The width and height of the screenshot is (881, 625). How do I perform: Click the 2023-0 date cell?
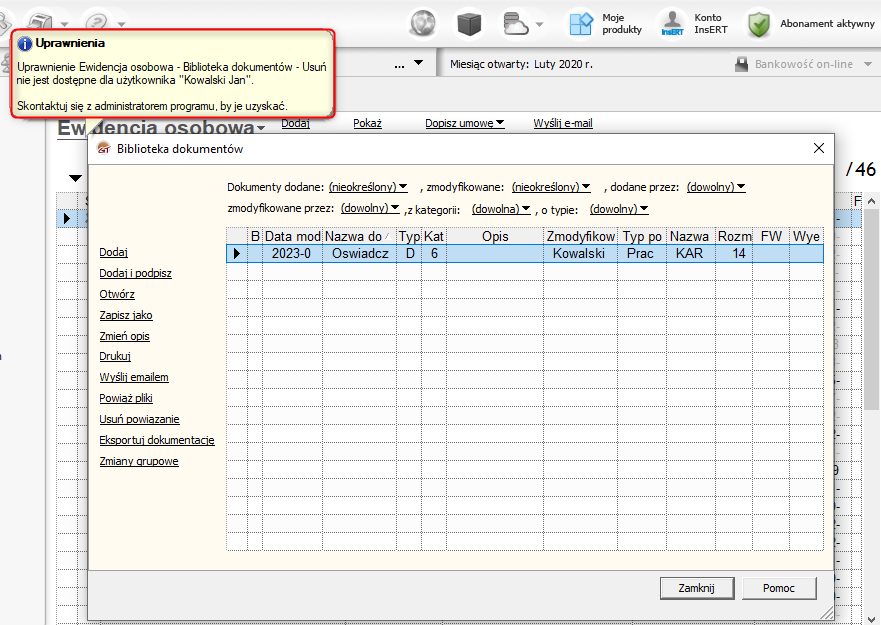292,253
